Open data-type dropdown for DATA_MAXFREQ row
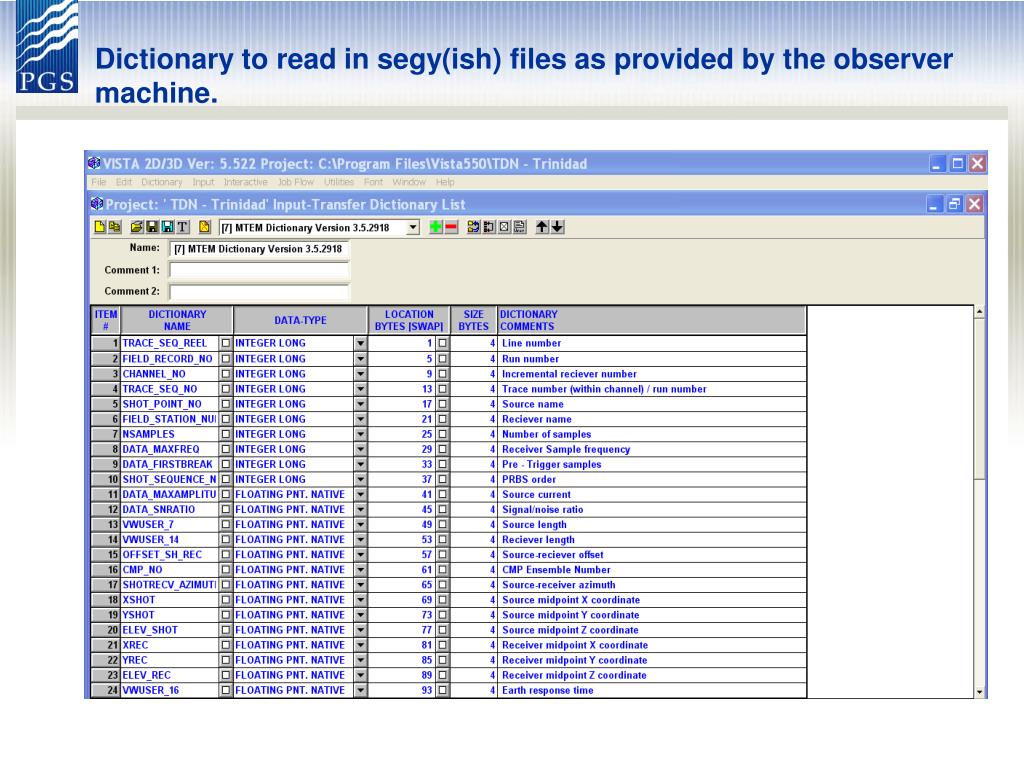 click(x=360, y=449)
